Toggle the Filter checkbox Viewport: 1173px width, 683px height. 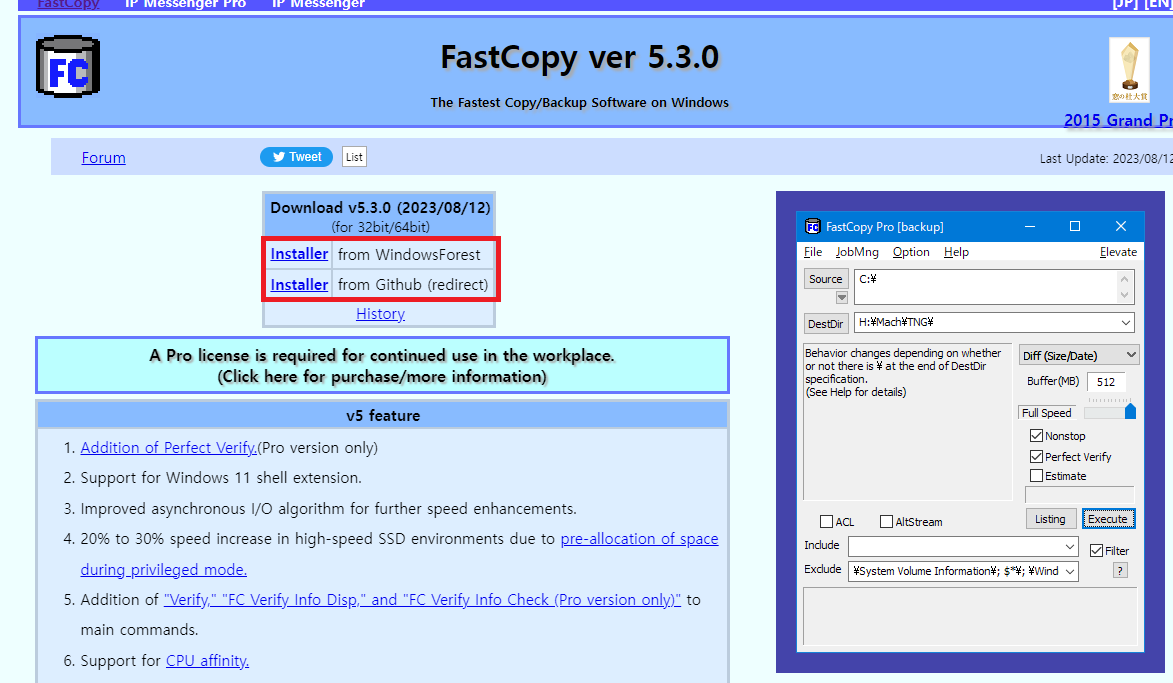1097,551
